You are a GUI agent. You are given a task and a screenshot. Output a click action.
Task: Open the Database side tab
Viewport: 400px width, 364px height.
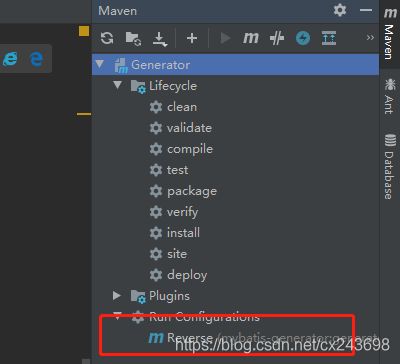coord(389,167)
